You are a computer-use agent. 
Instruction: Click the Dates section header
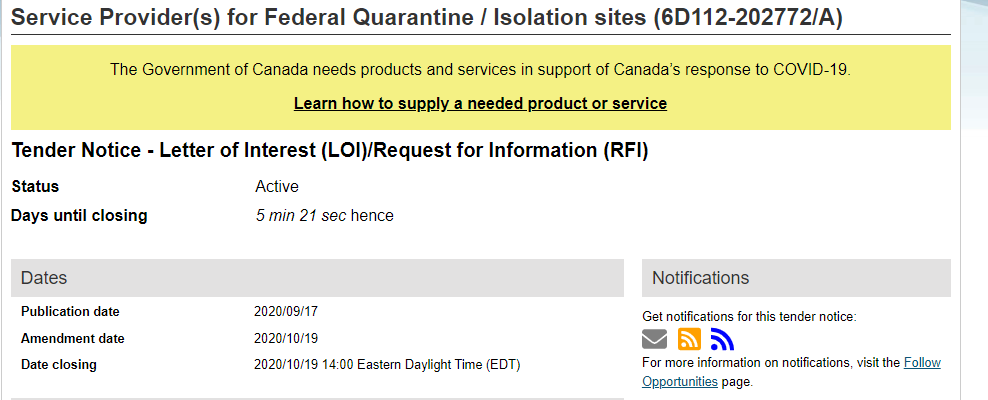coord(44,278)
